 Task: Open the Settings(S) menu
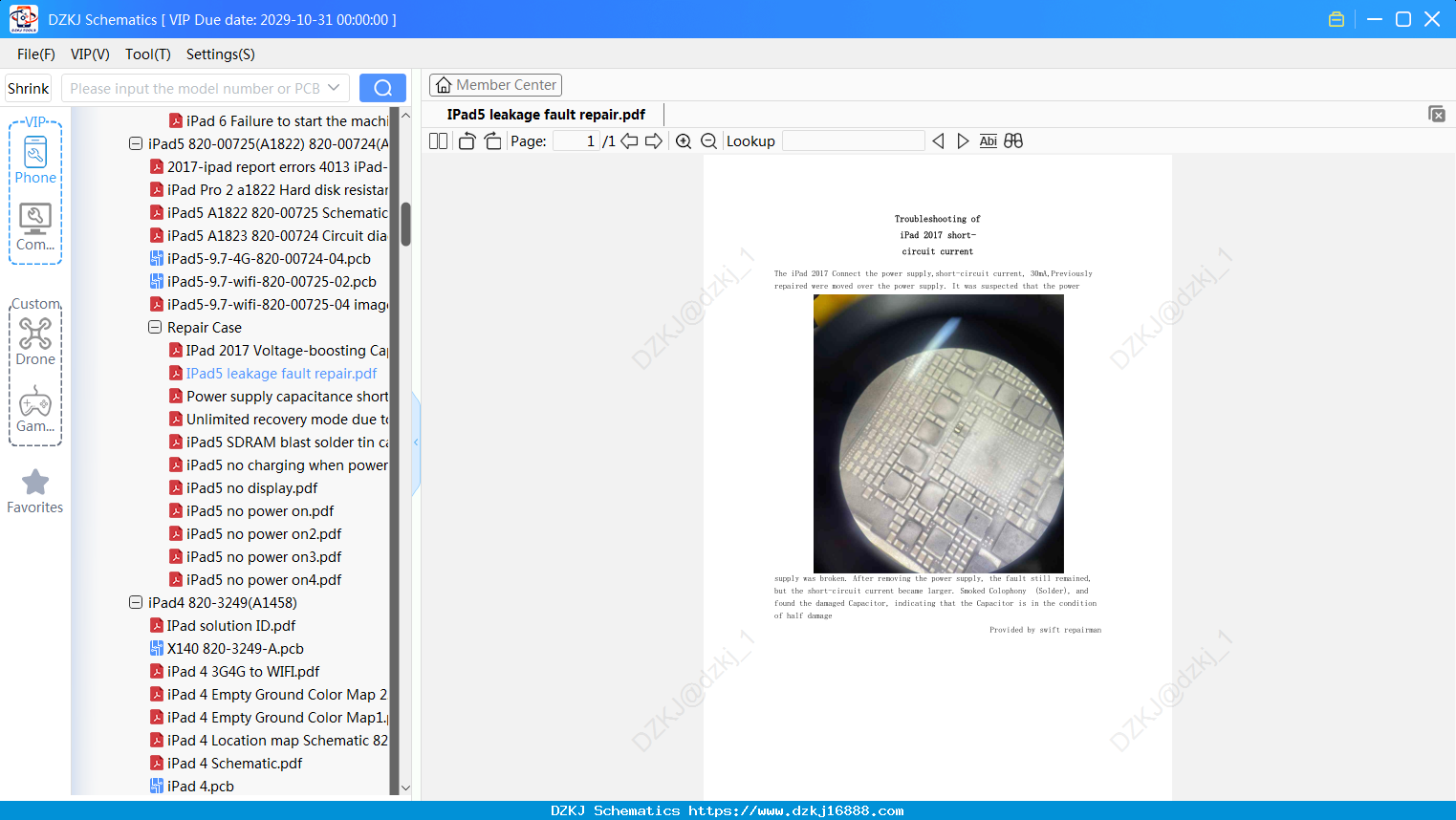coord(221,54)
